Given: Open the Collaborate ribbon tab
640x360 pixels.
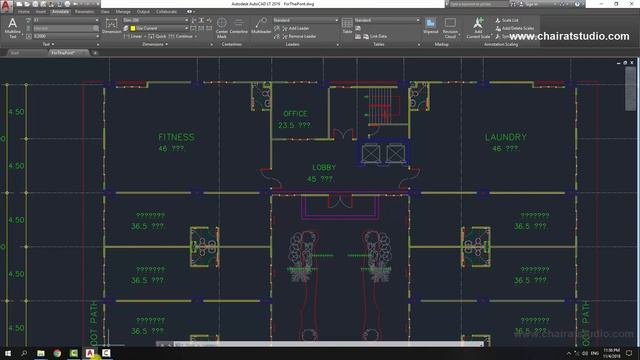Looking at the screenshot, I should [166, 12].
